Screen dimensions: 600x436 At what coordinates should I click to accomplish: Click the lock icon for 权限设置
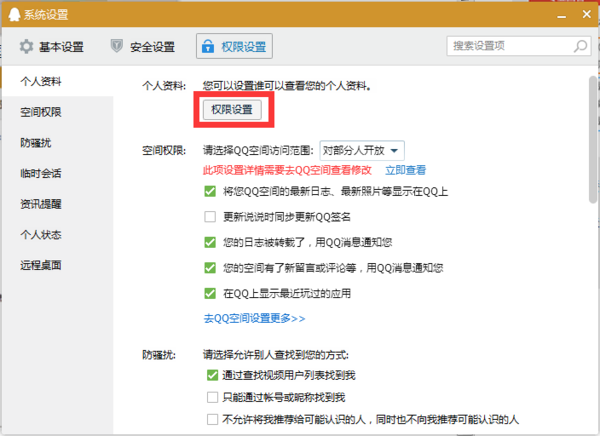(x=208, y=46)
